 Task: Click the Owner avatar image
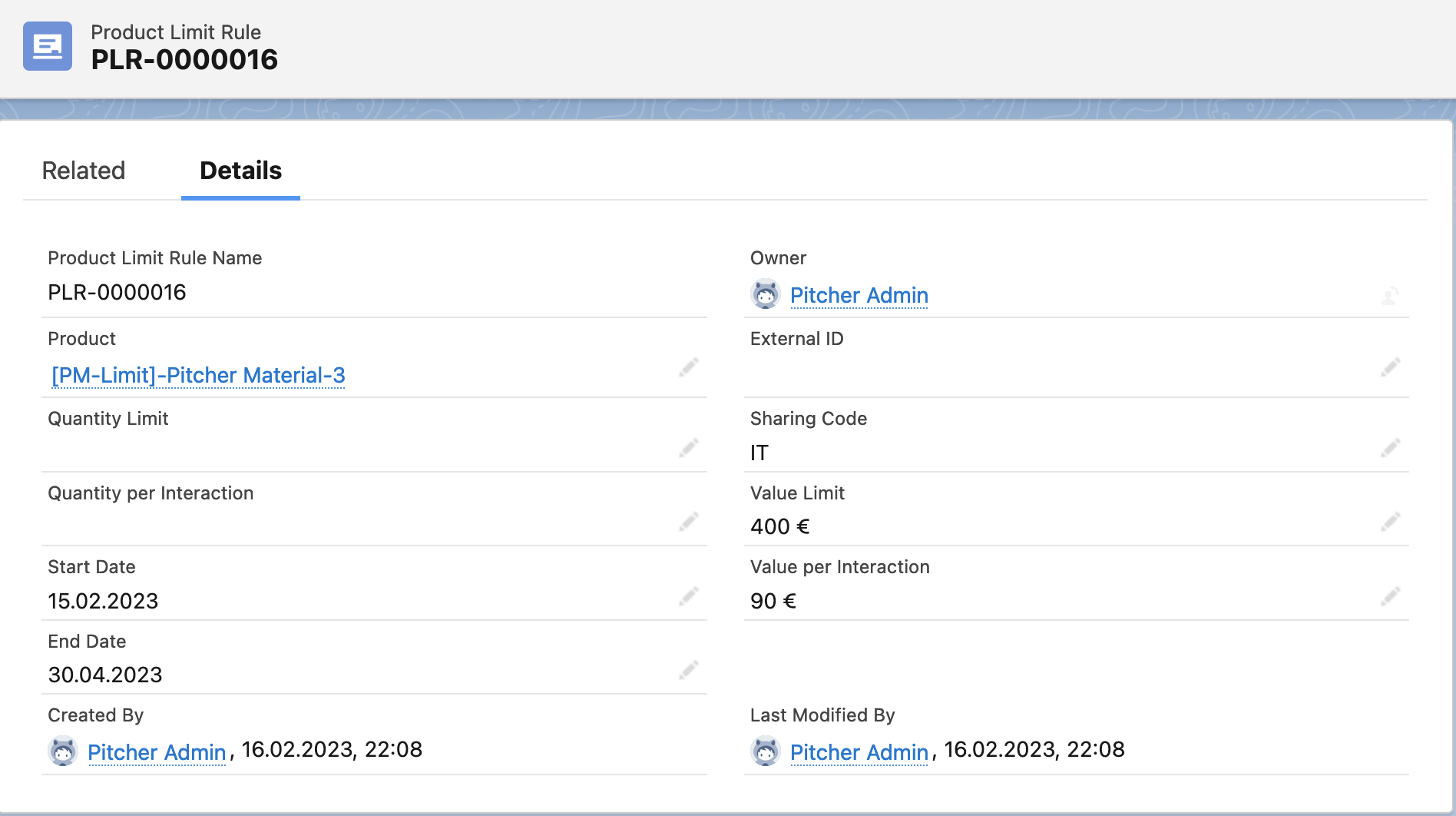click(x=766, y=295)
